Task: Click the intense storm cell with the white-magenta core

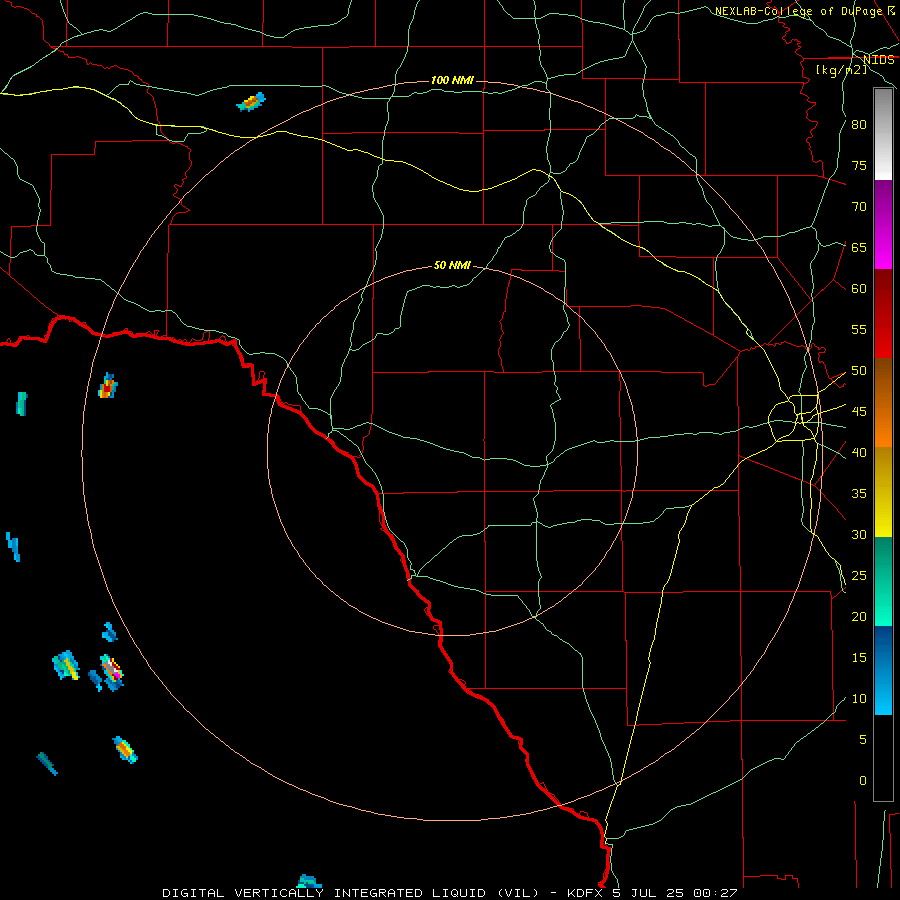Action: (112, 672)
